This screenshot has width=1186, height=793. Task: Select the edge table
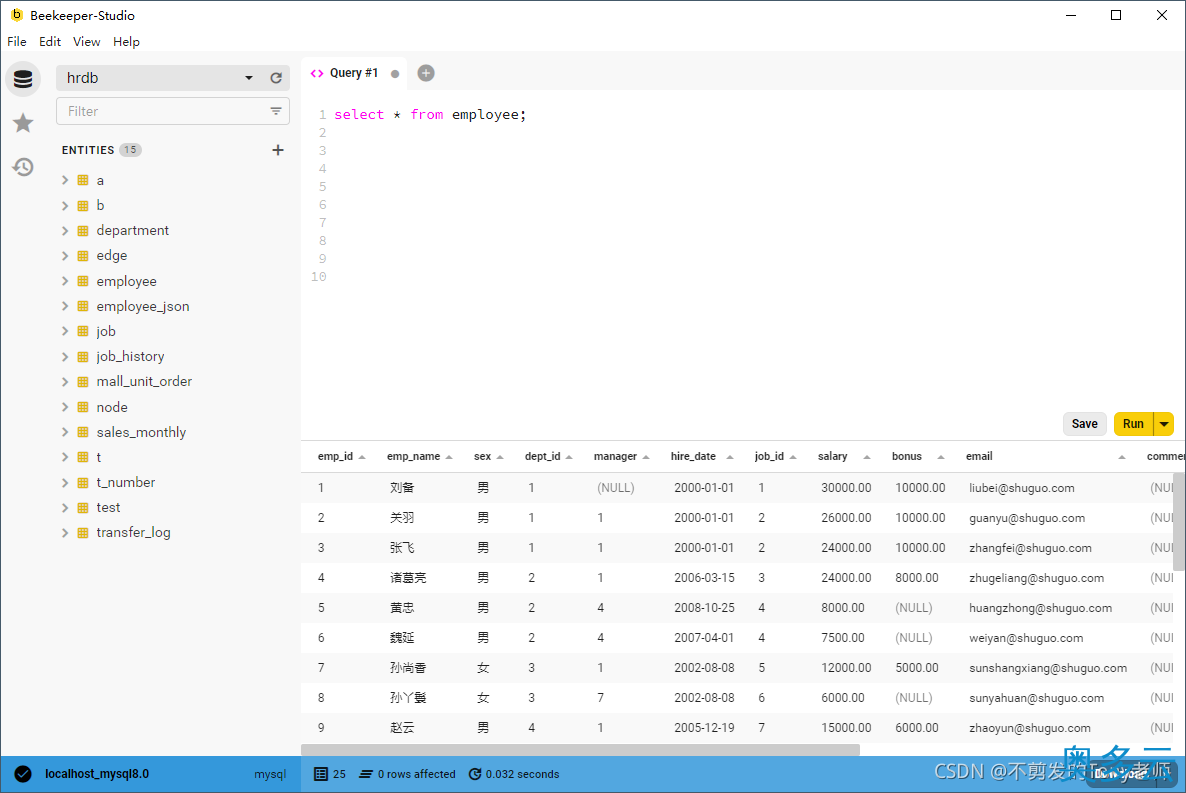coord(112,256)
